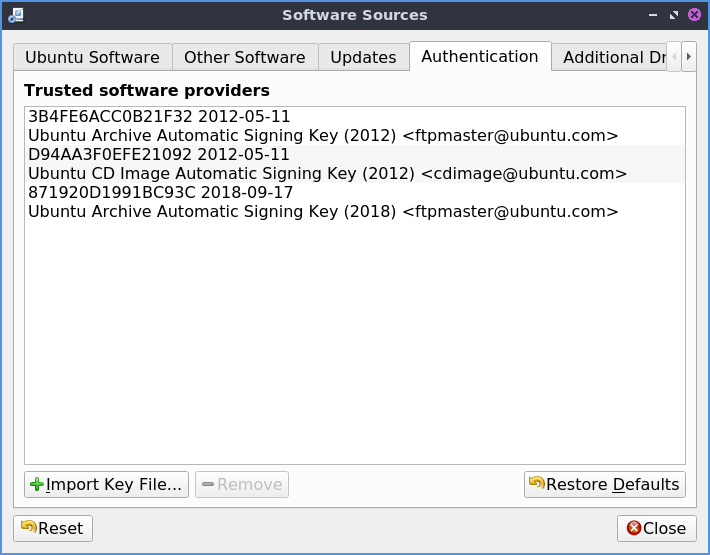Open the Other Software tab

coord(244,57)
